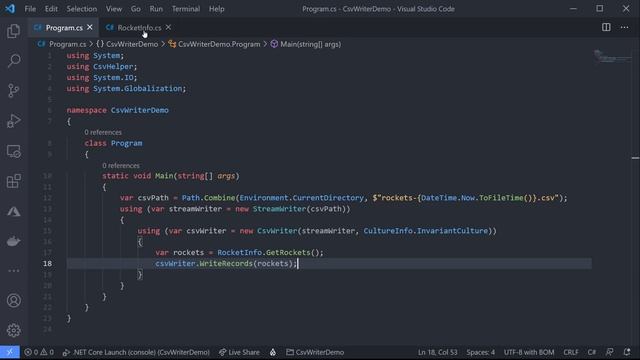This screenshot has height=360, width=640.
Task: Open the Accounts menu icon
Action: 13,300
